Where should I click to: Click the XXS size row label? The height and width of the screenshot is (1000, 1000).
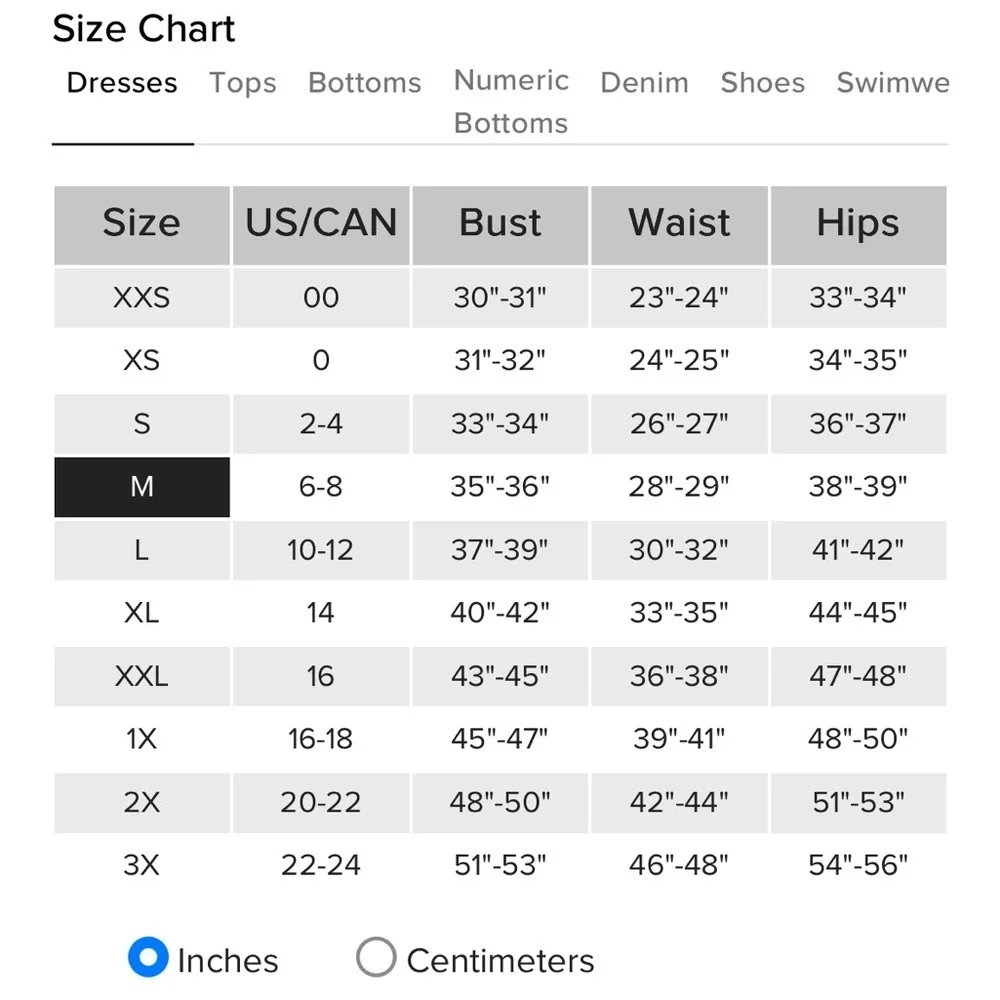tap(142, 298)
